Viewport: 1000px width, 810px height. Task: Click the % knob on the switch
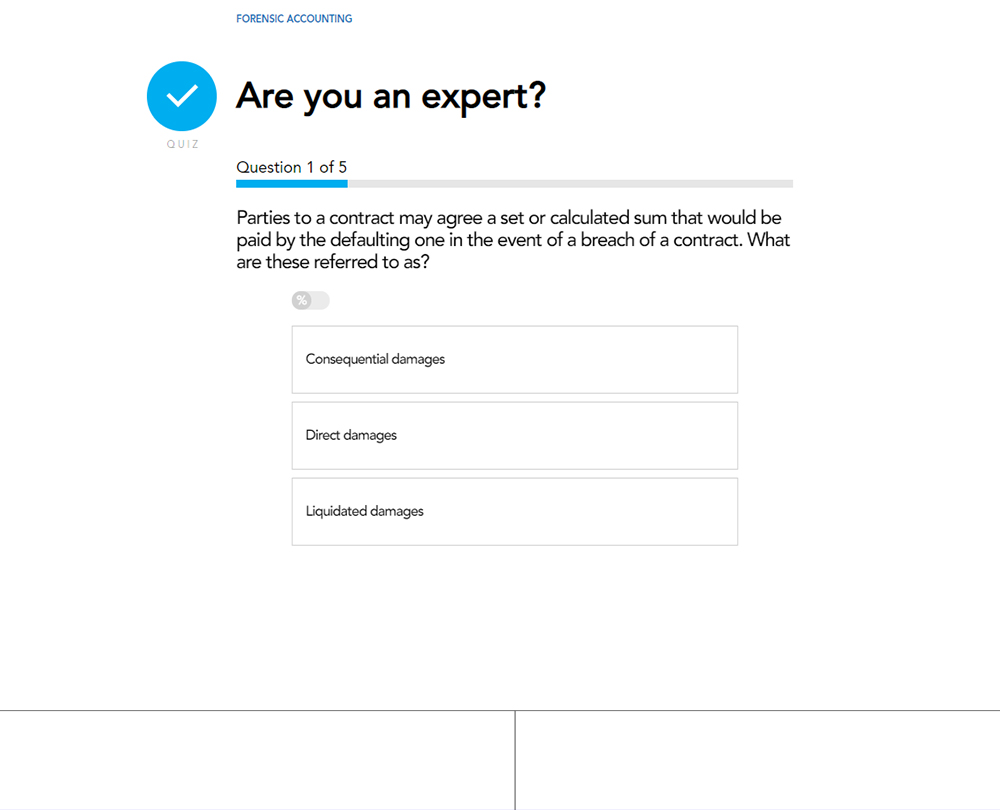click(301, 301)
